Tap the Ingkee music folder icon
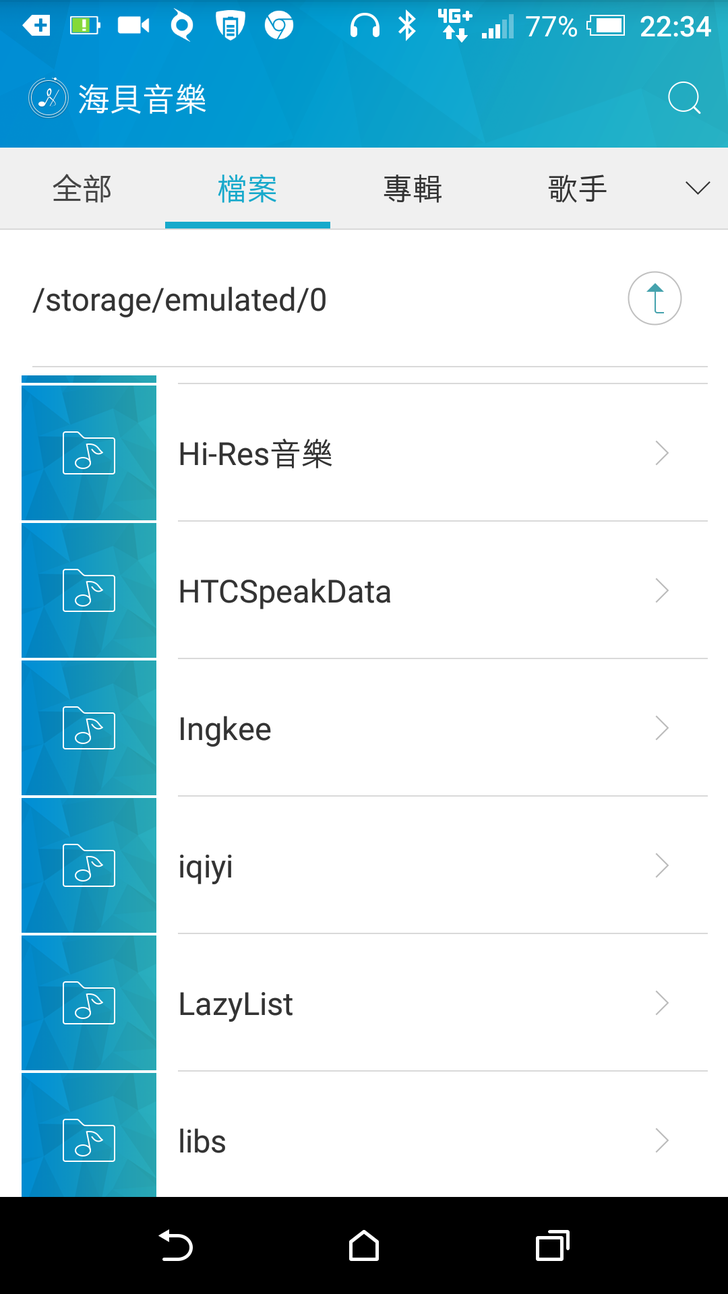Image resolution: width=728 pixels, height=1294 pixels. (x=89, y=728)
